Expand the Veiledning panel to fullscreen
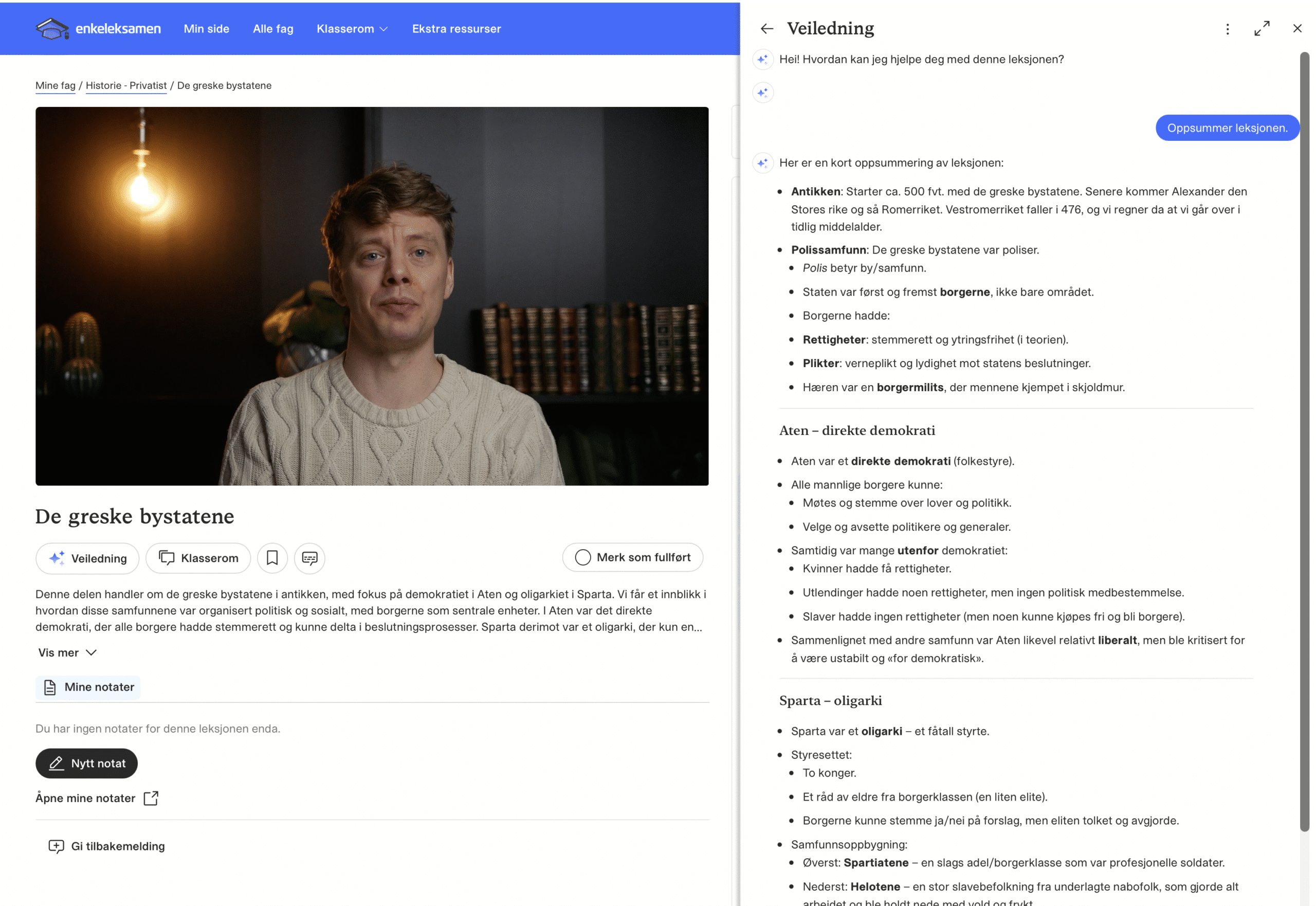Screen dimensions: 1316x906 coord(1262,28)
